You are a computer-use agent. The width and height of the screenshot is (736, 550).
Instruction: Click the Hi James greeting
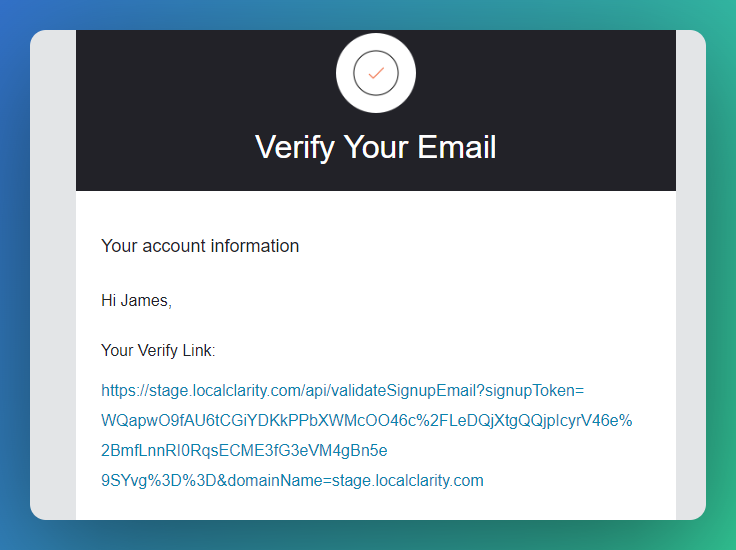137,300
